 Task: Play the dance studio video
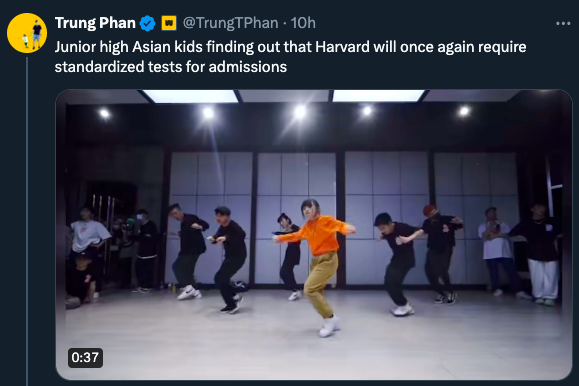coord(314,235)
